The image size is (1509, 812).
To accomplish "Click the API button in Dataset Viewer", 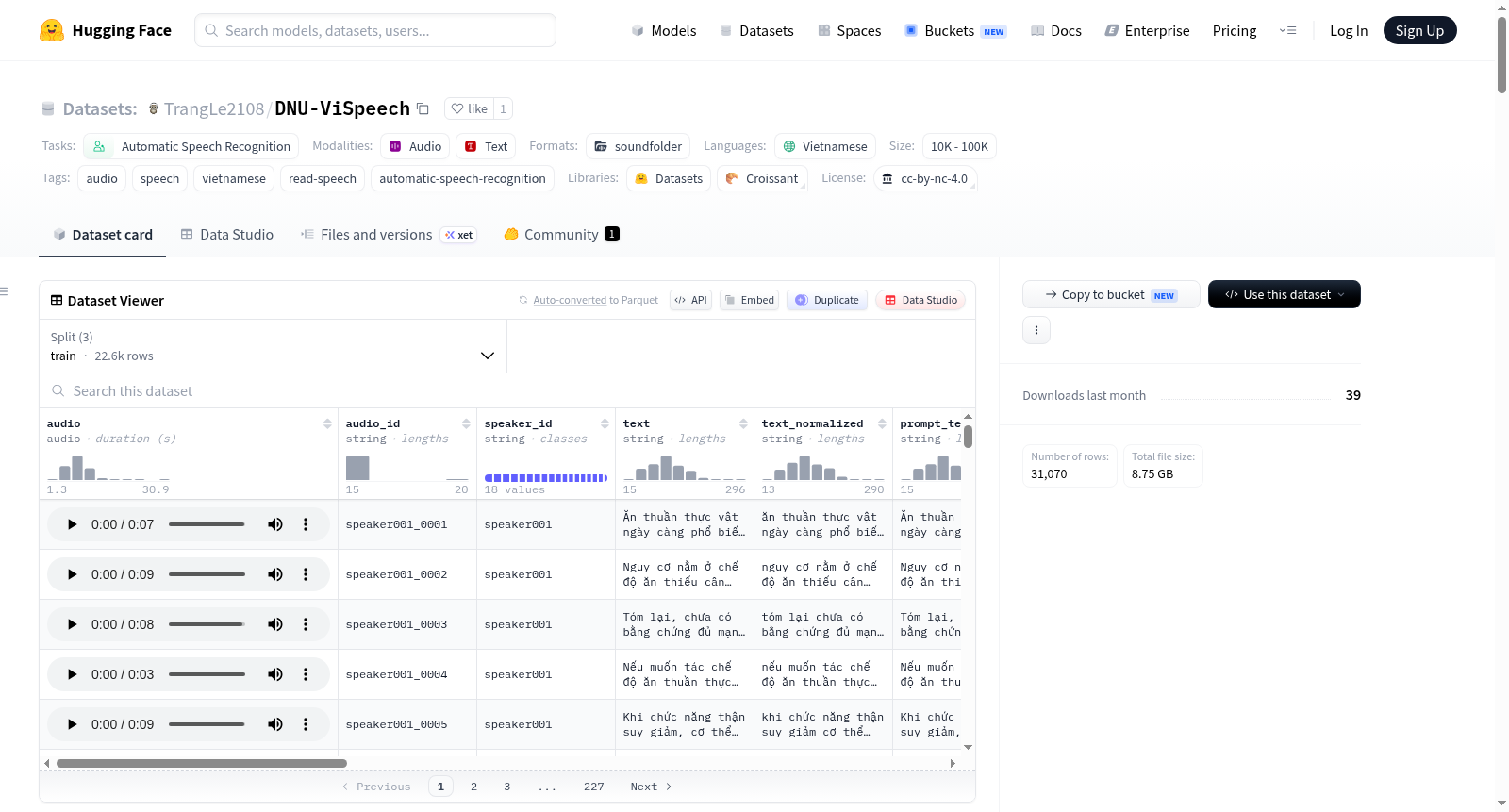I will coord(690,300).
